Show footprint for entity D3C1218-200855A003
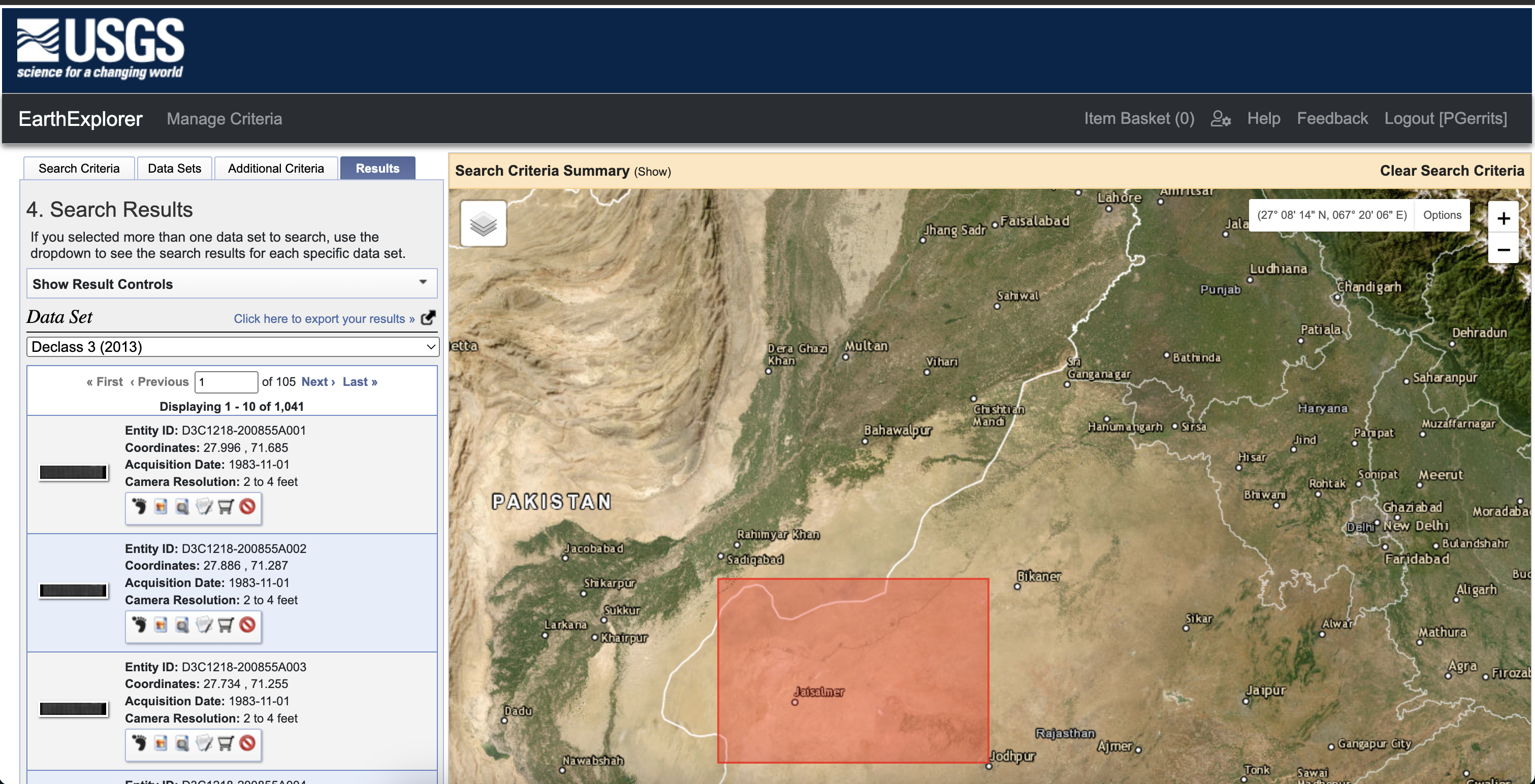This screenshot has width=1535, height=784. pos(140,743)
